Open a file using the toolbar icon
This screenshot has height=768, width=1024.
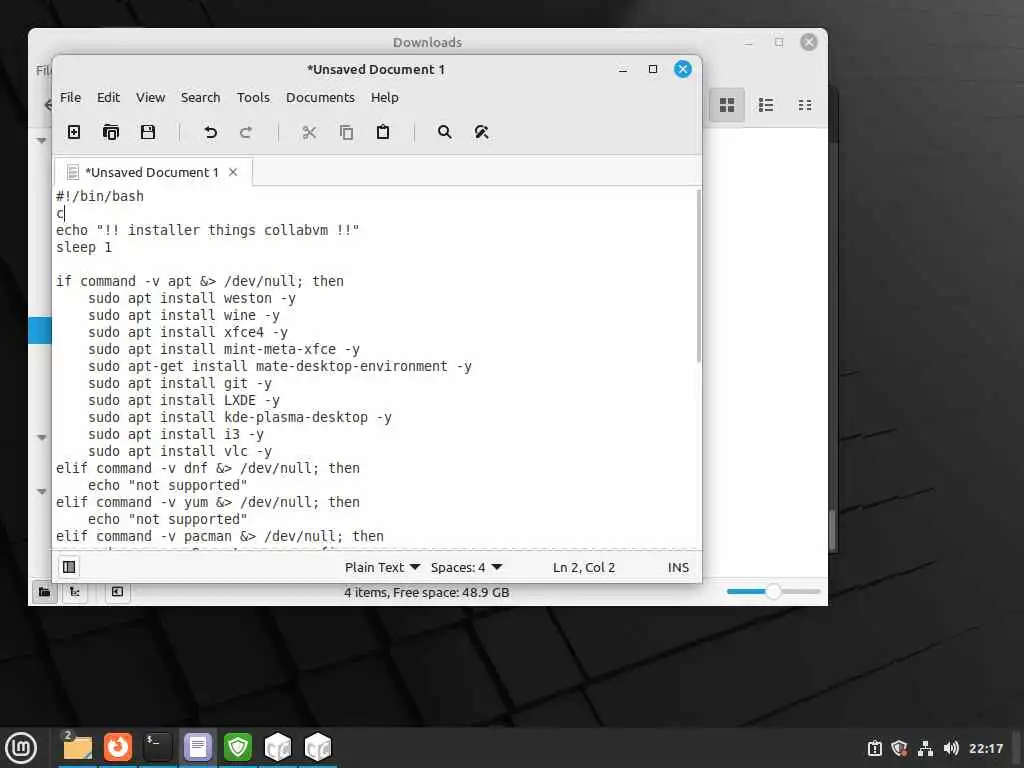pos(111,133)
